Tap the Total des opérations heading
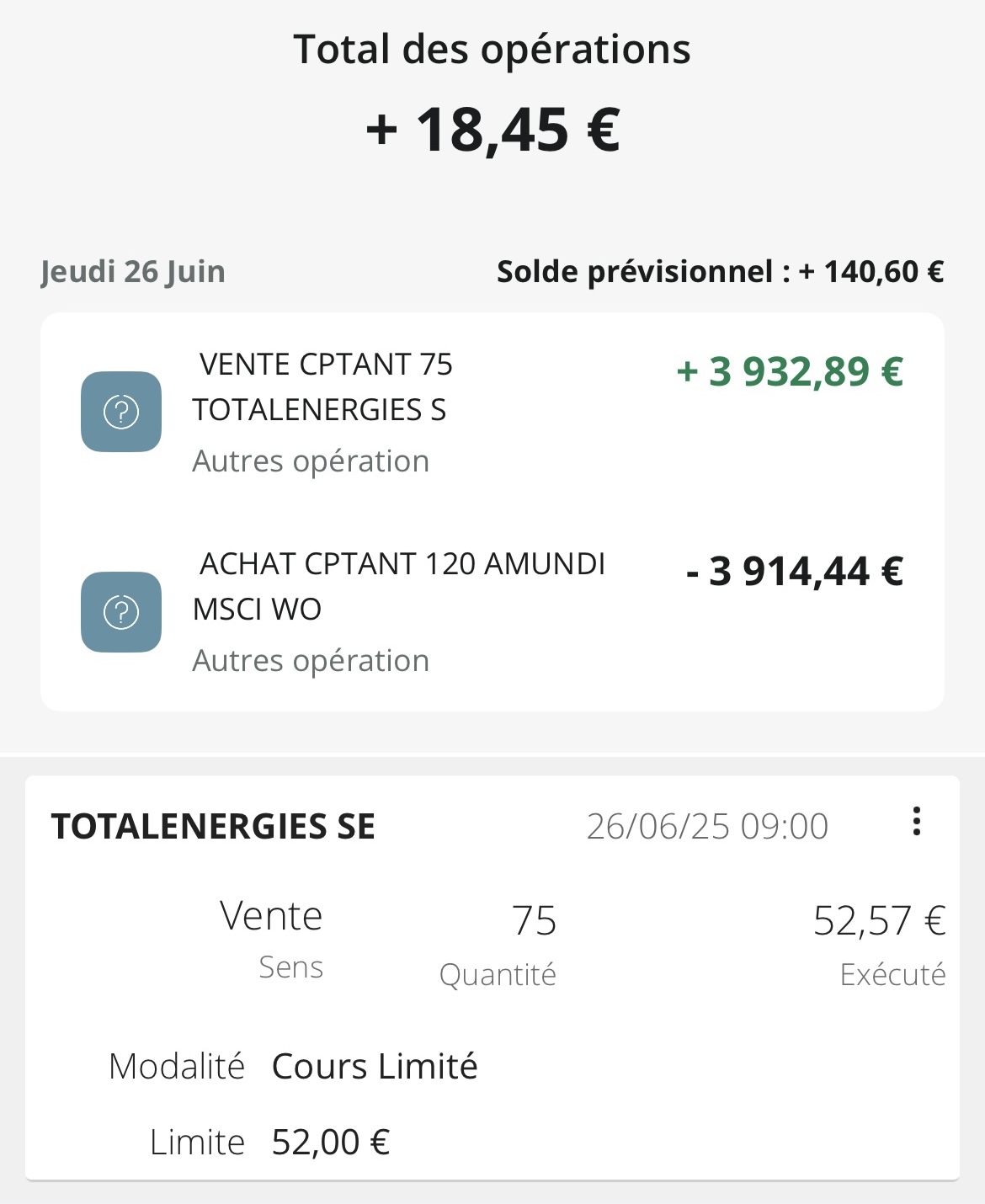The height and width of the screenshot is (1204, 985). point(492,49)
